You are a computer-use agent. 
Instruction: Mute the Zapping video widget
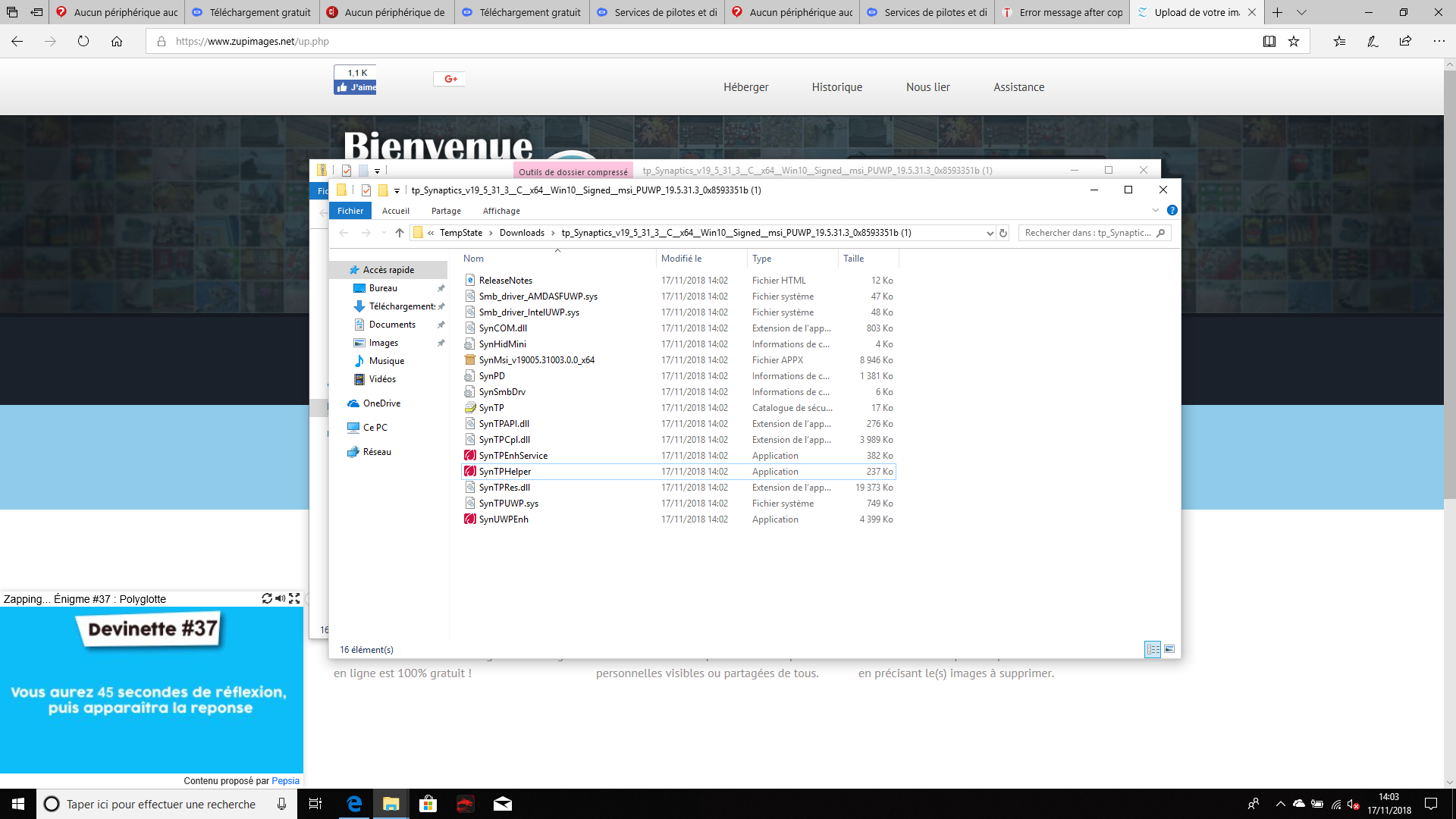click(281, 598)
